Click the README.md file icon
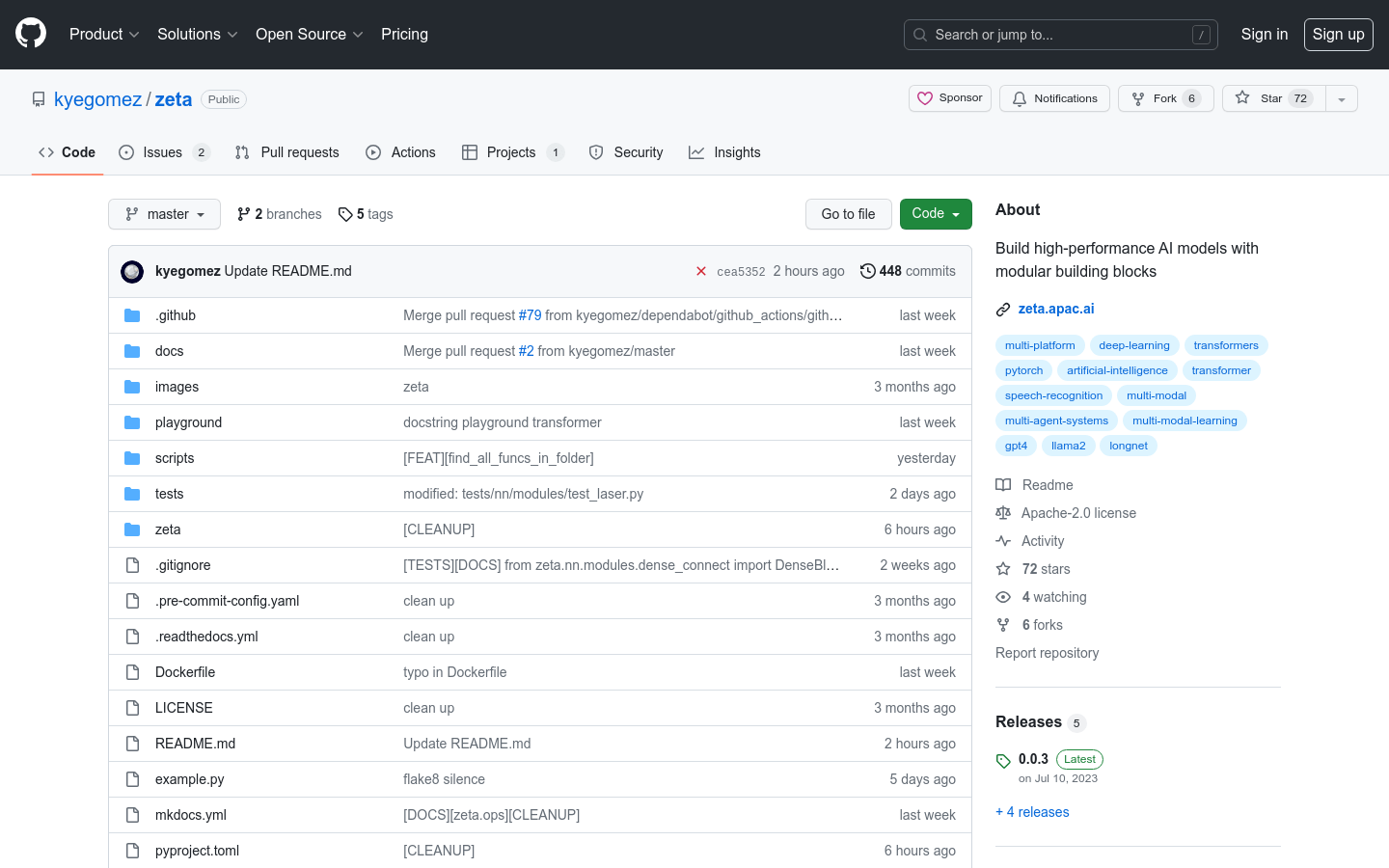Viewport: 1389px width, 868px height. pos(132,744)
